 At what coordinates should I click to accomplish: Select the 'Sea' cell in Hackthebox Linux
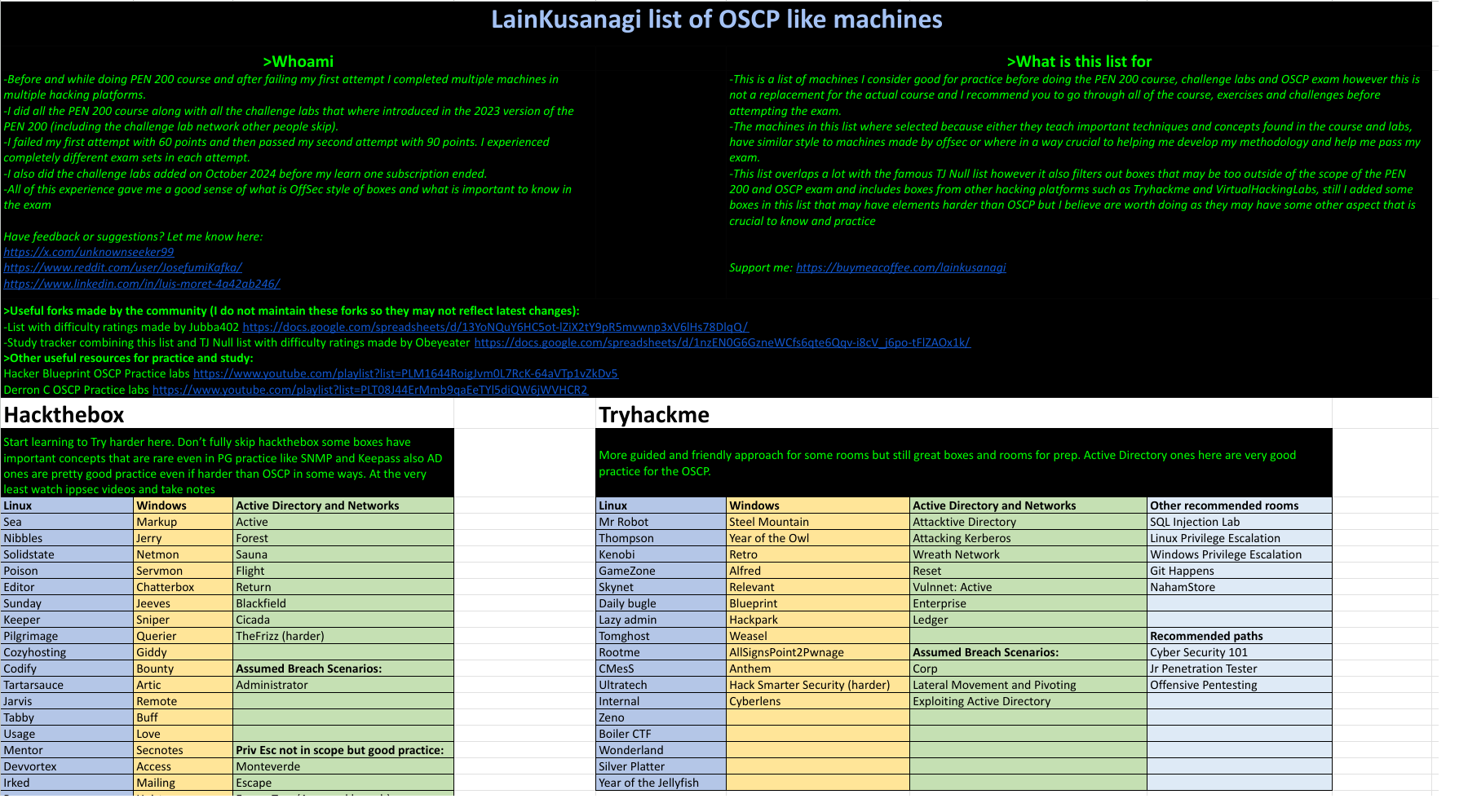click(68, 522)
